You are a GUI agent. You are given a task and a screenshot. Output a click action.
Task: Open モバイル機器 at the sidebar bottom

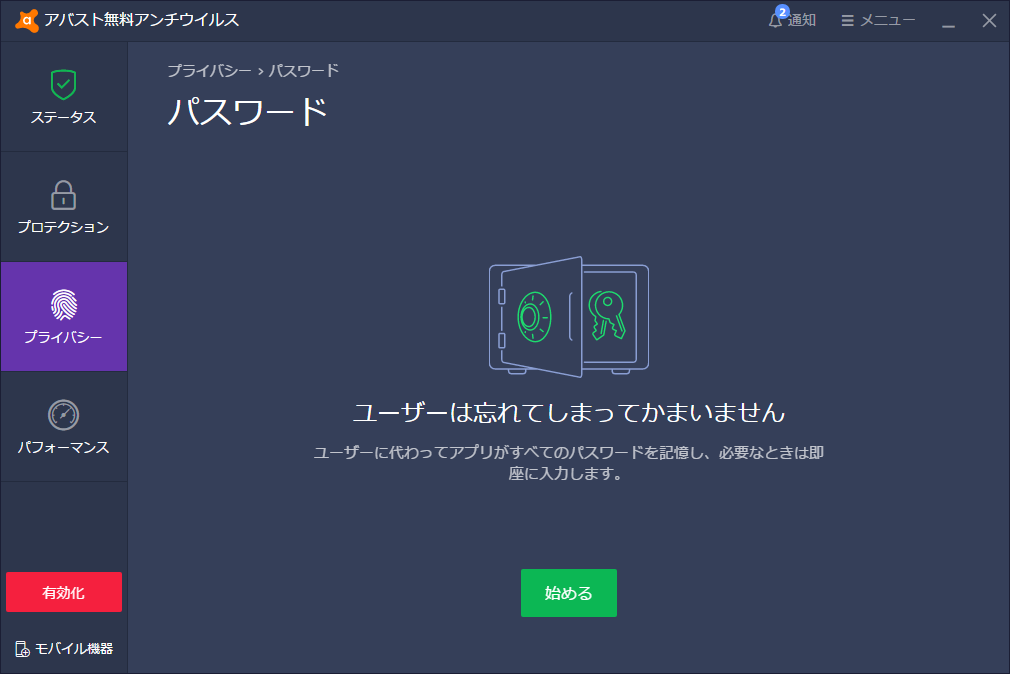pos(63,648)
